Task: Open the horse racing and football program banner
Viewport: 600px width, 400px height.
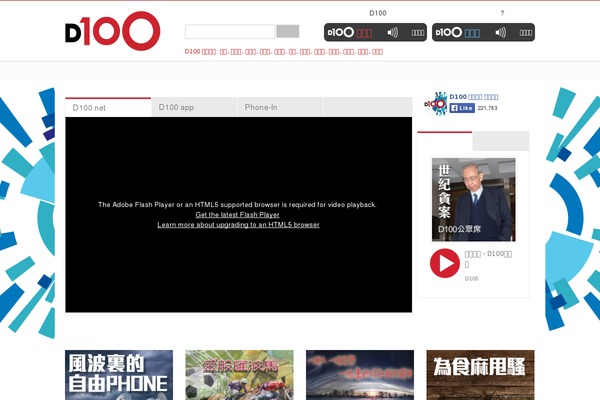Action: [x=240, y=375]
